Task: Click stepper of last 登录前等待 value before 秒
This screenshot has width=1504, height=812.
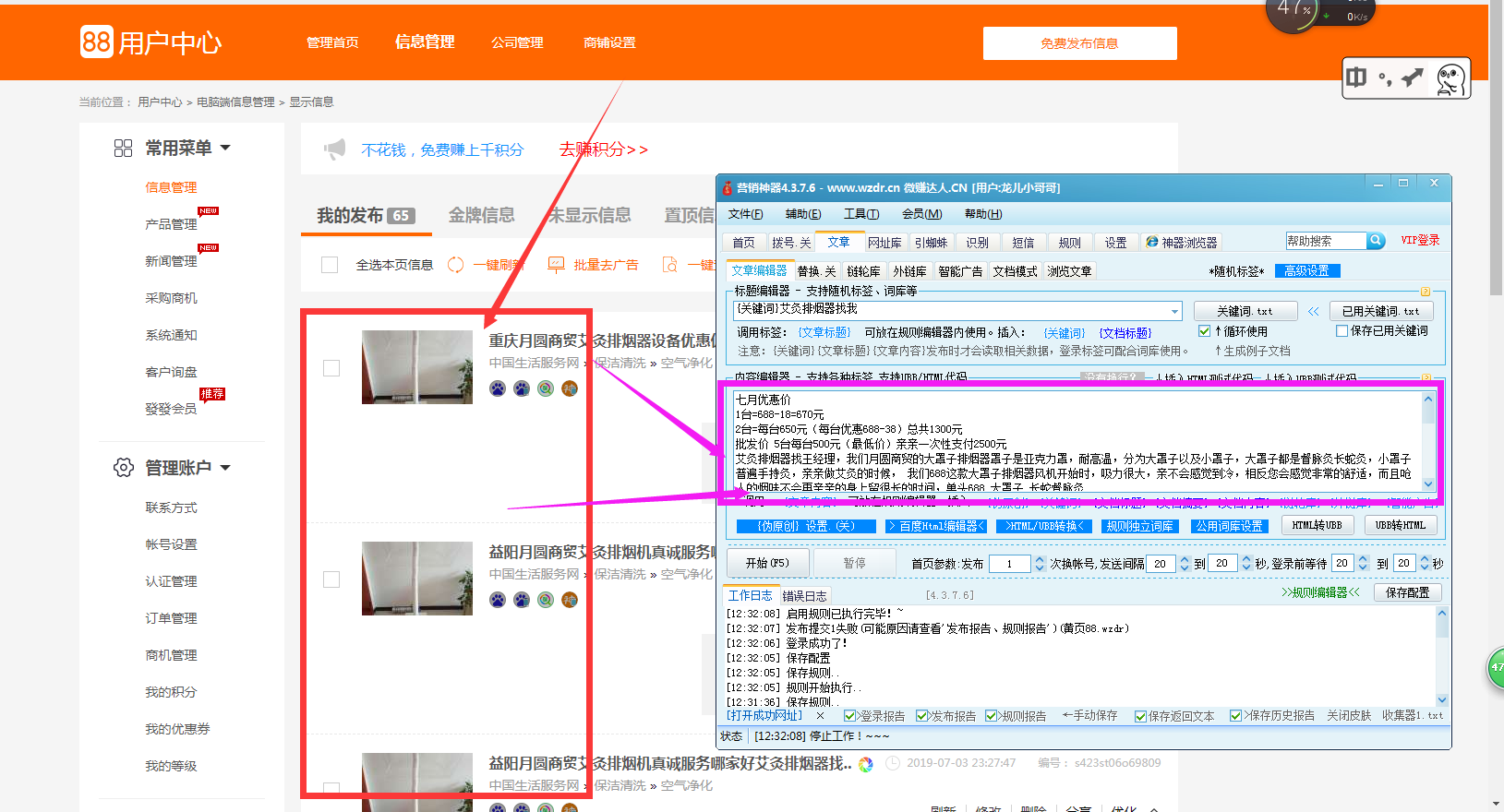Action: (1425, 564)
